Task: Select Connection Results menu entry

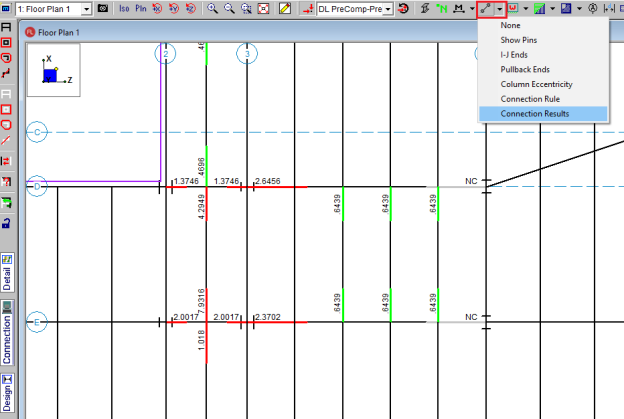Action: coord(535,114)
